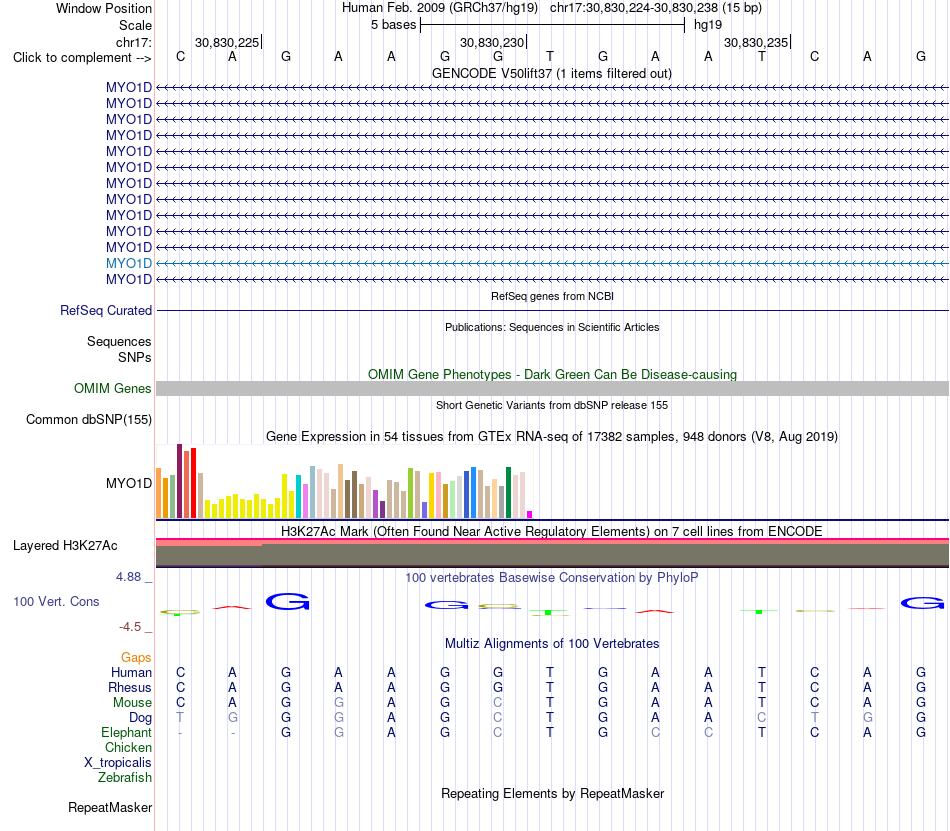Screen dimensions: 950x831
Task: Open 'Short Genetic Variants from dbSNP release 155' title
Action: point(552,405)
